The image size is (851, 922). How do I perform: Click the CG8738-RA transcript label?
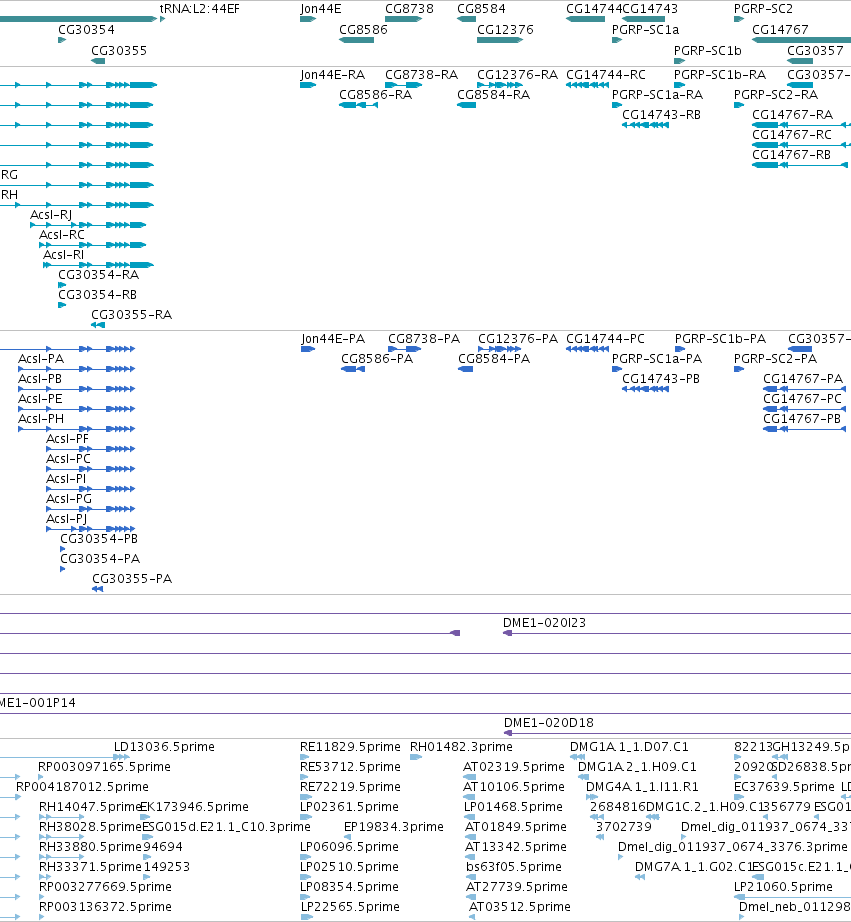point(422,75)
